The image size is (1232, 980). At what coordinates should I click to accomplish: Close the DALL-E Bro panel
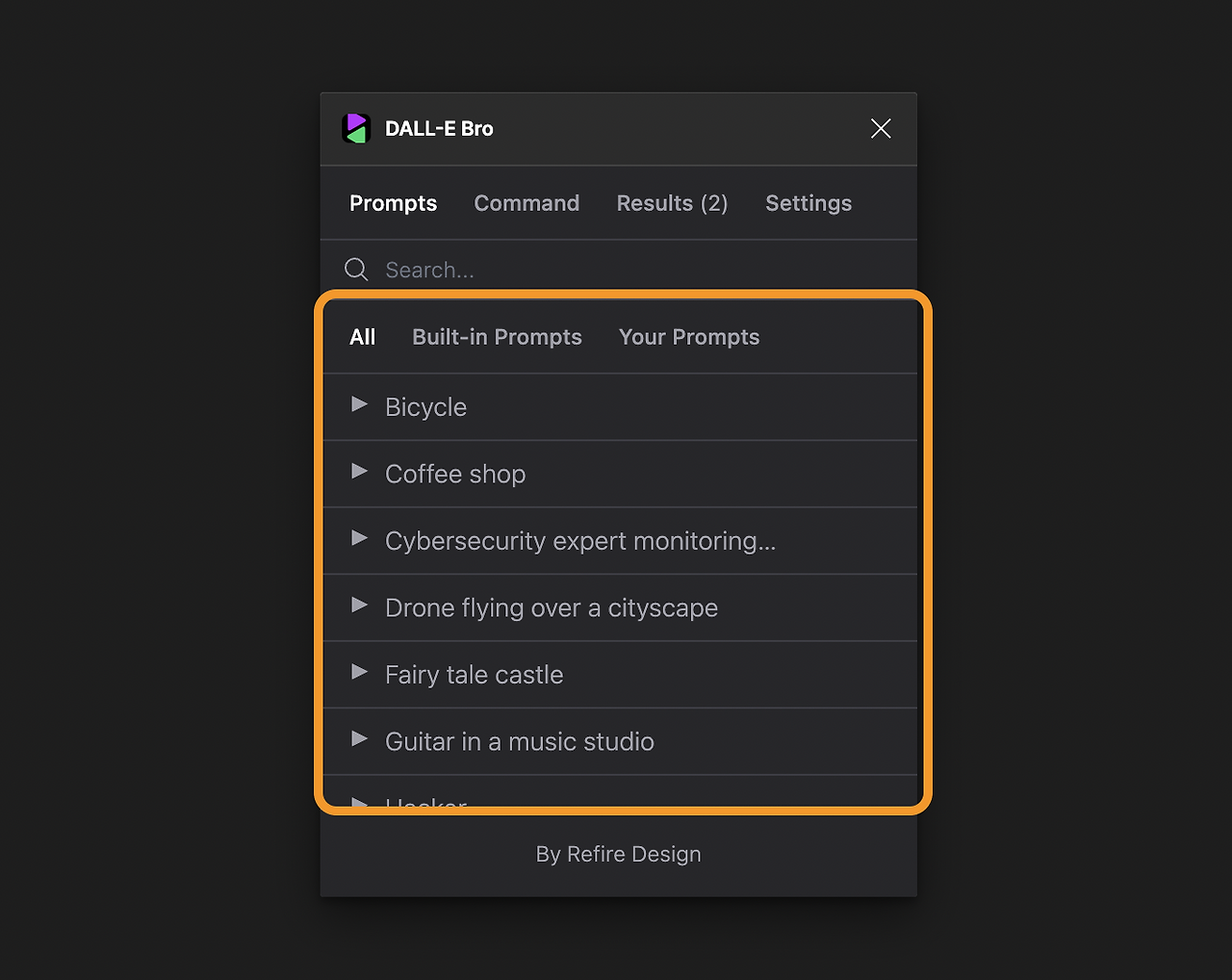coord(881,128)
